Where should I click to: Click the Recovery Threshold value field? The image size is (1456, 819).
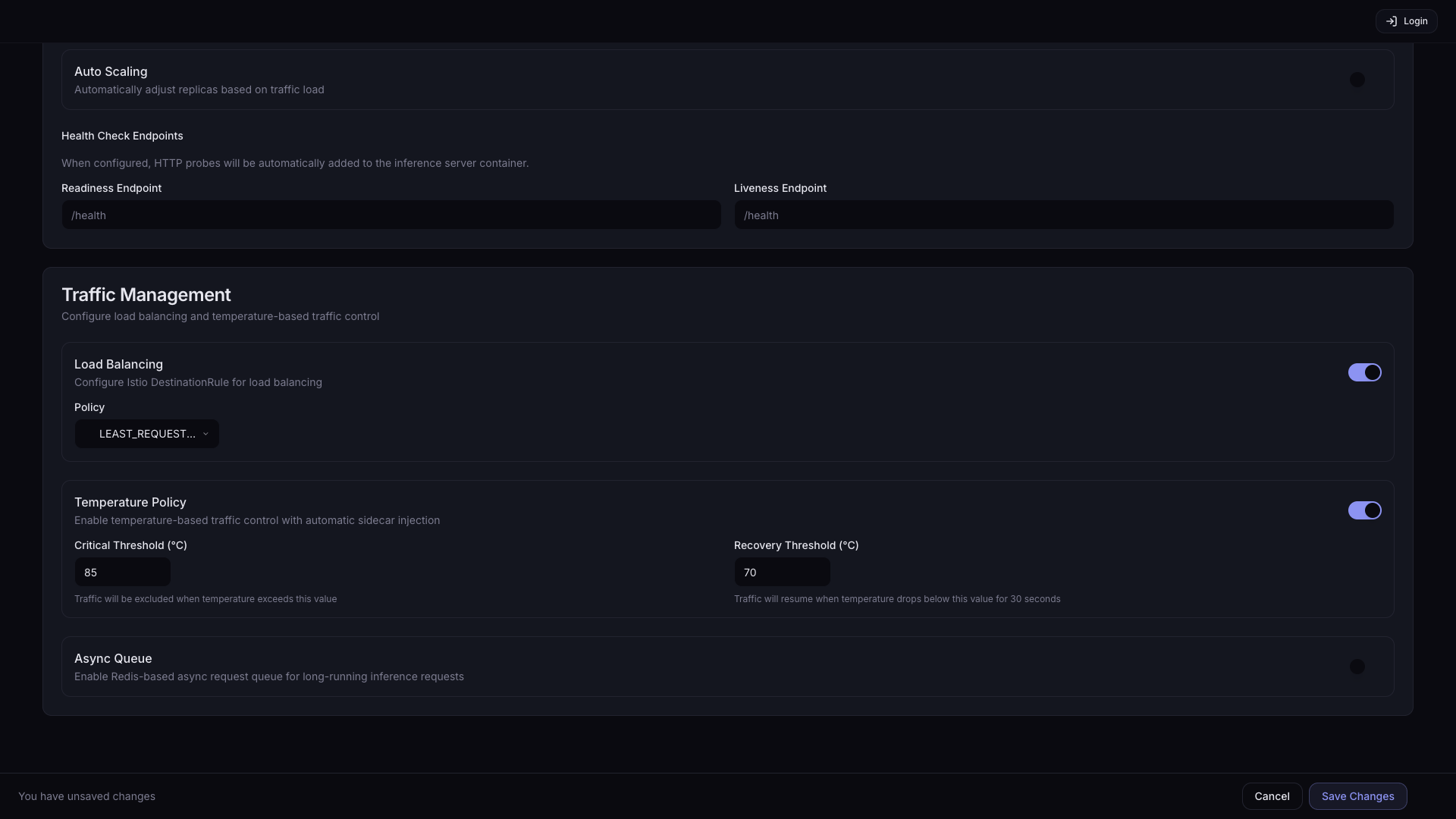(783, 572)
